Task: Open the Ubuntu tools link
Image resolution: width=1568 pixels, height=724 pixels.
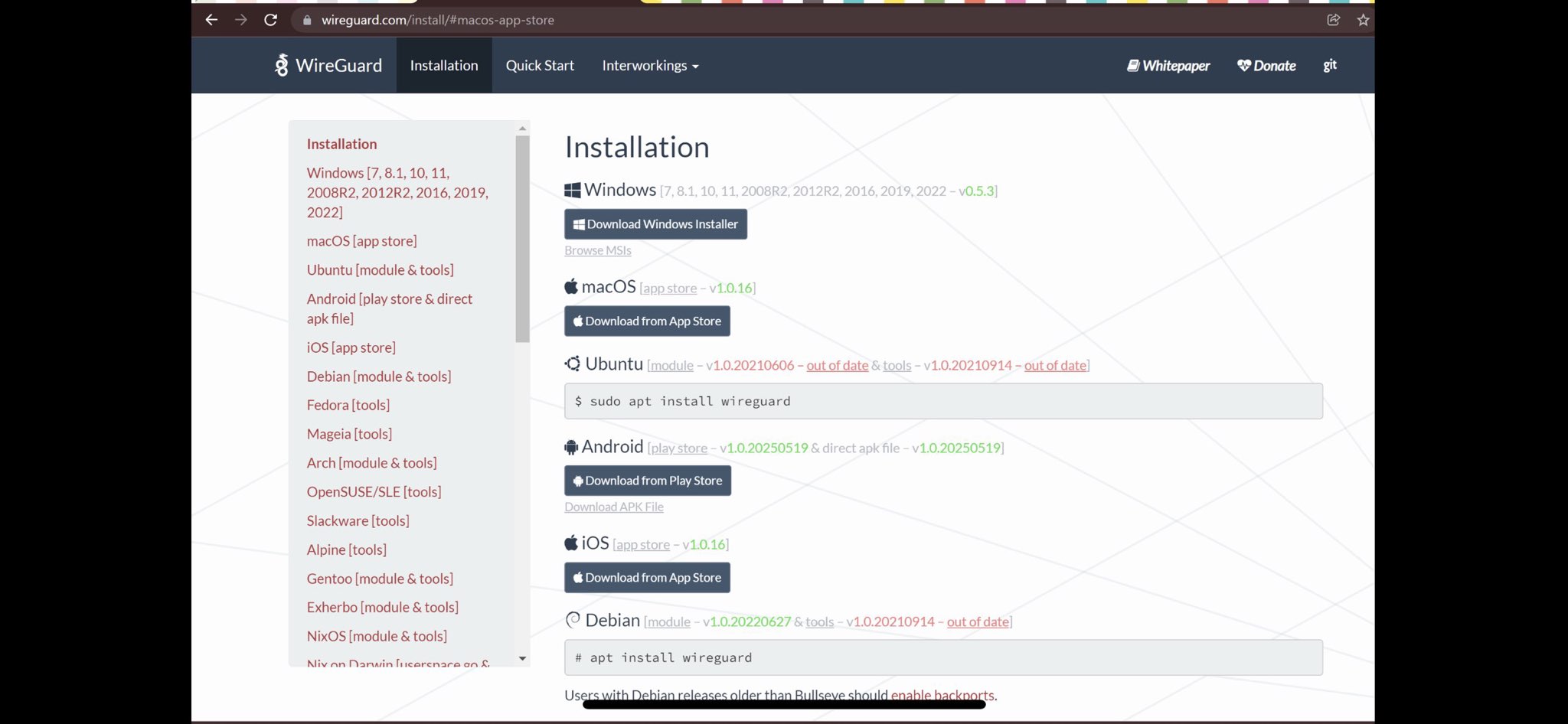Action: (897, 366)
